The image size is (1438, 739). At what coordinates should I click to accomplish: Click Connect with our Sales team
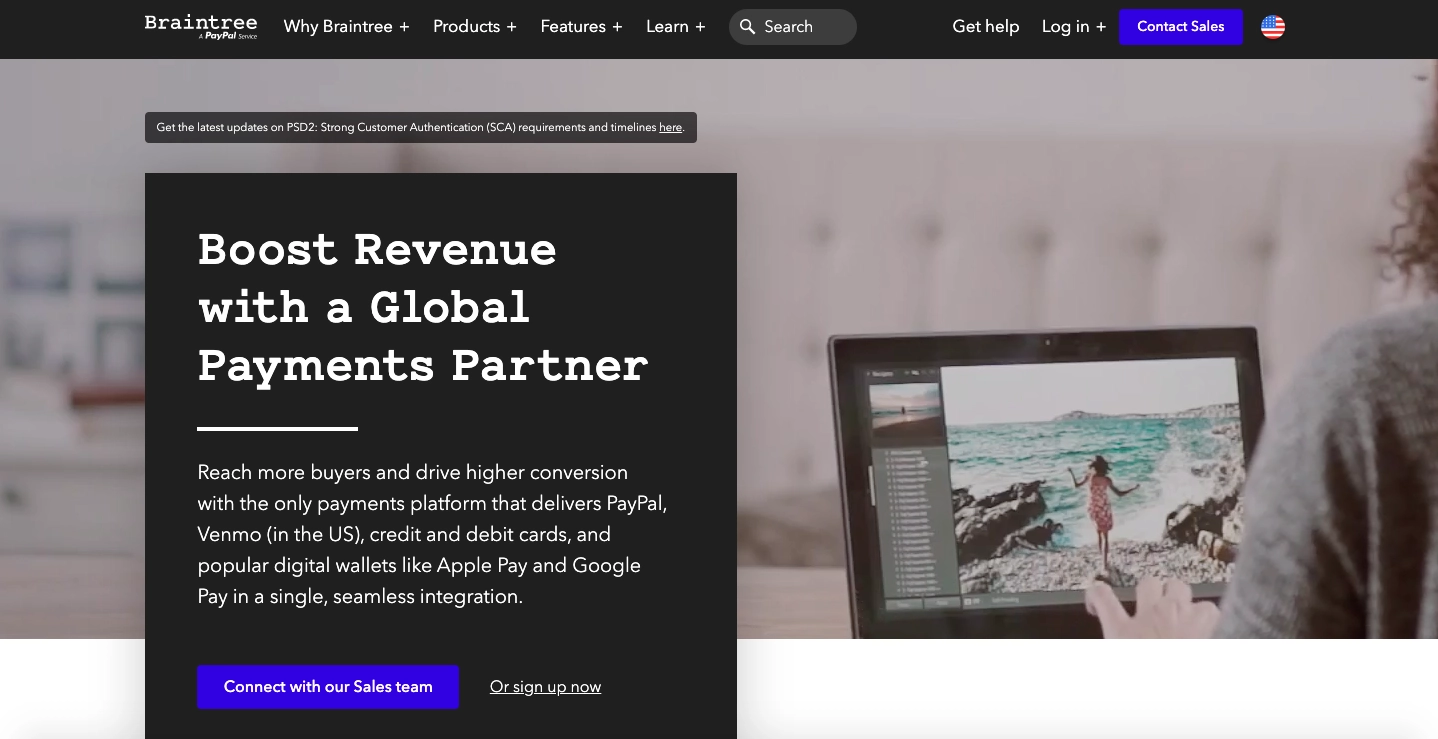[328, 687]
